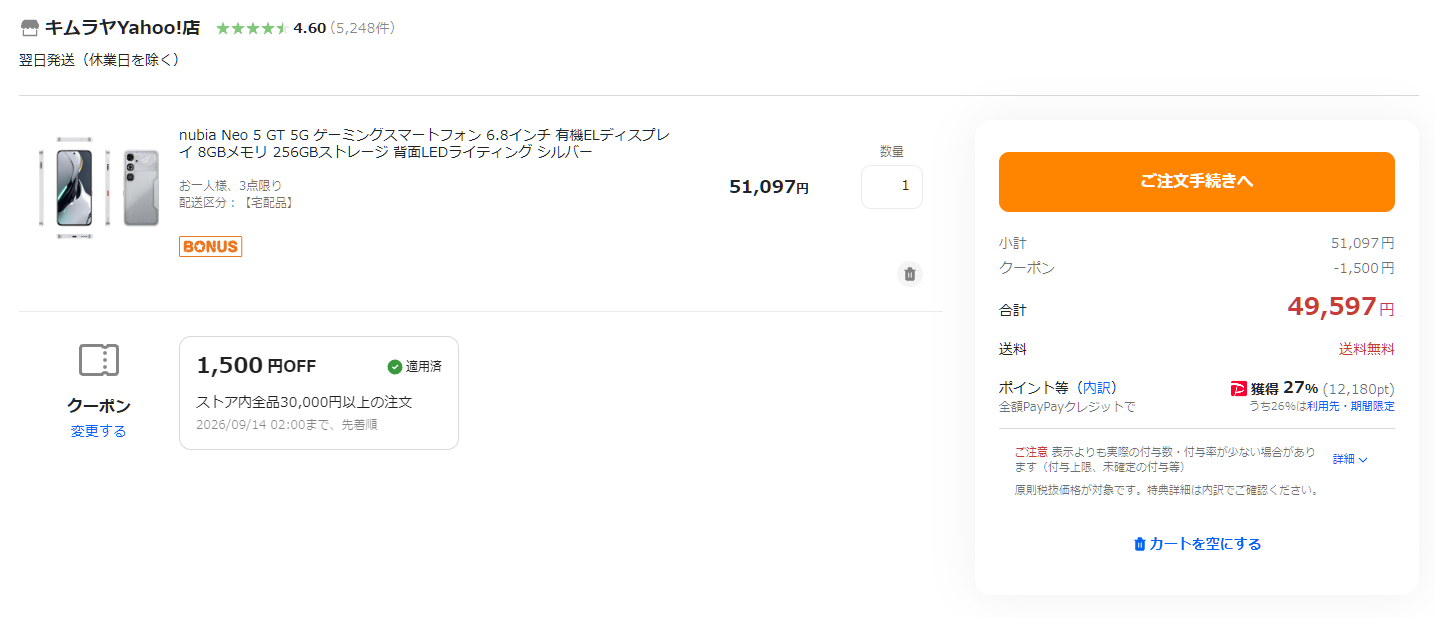Image resolution: width=1435 pixels, height=618 pixels.
Task: Delete item using the trash can icon
Action: coord(909,274)
